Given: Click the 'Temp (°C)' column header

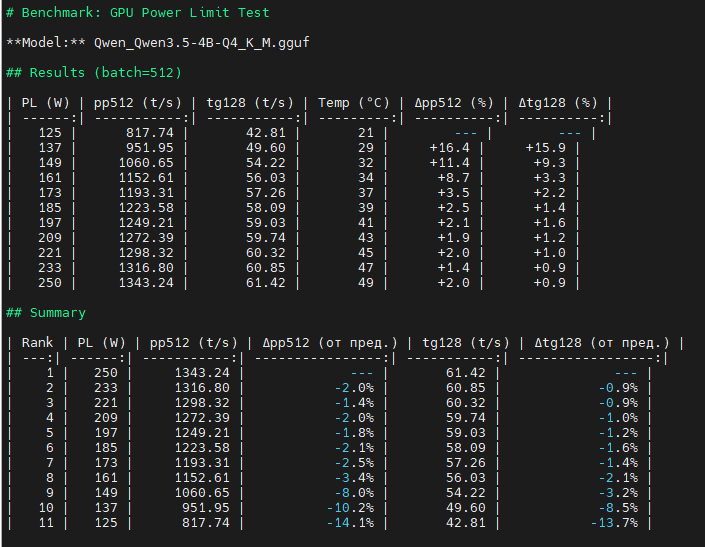Looking at the screenshot, I should point(353,103).
